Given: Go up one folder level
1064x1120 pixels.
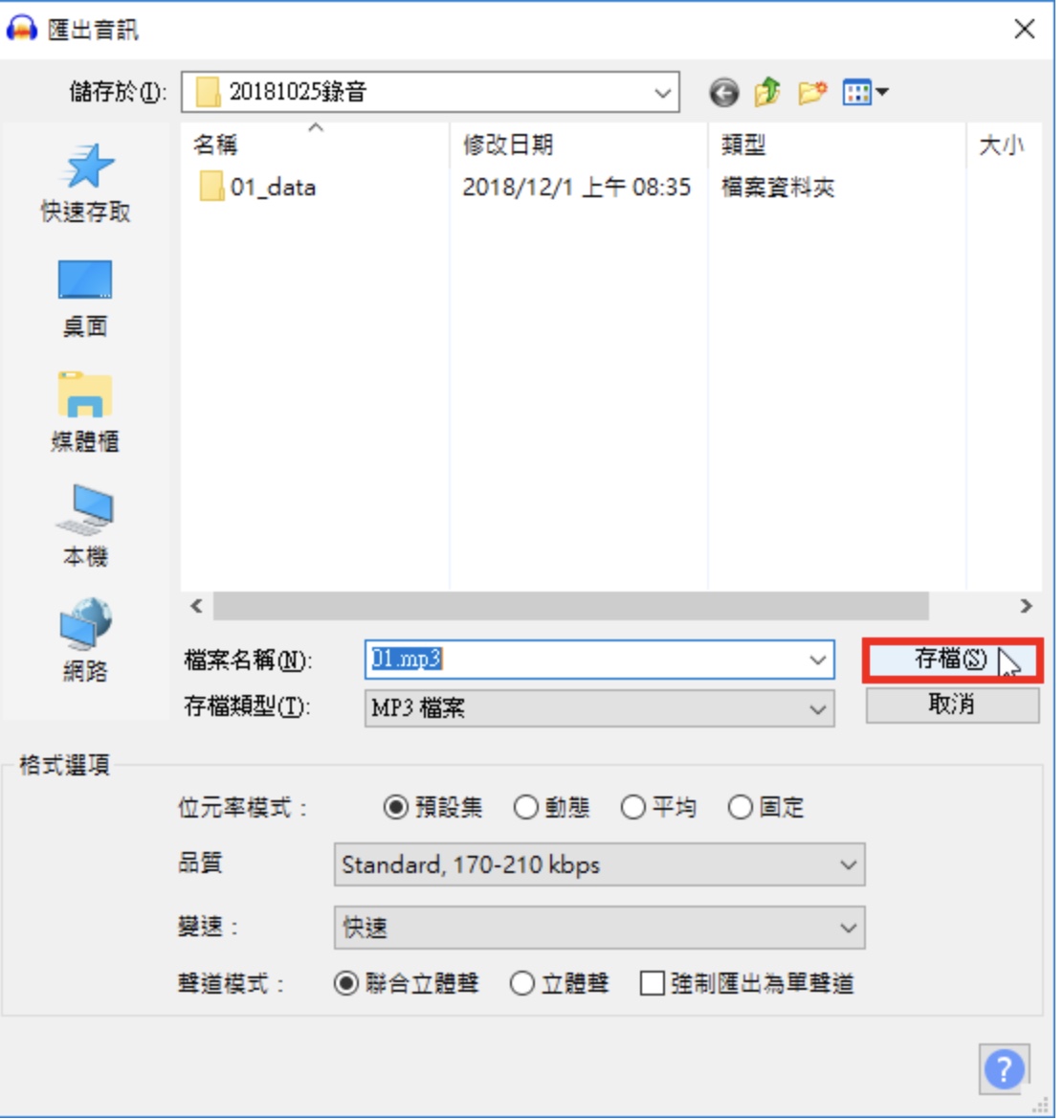Looking at the screenshot, I should (x=767, y=92).
